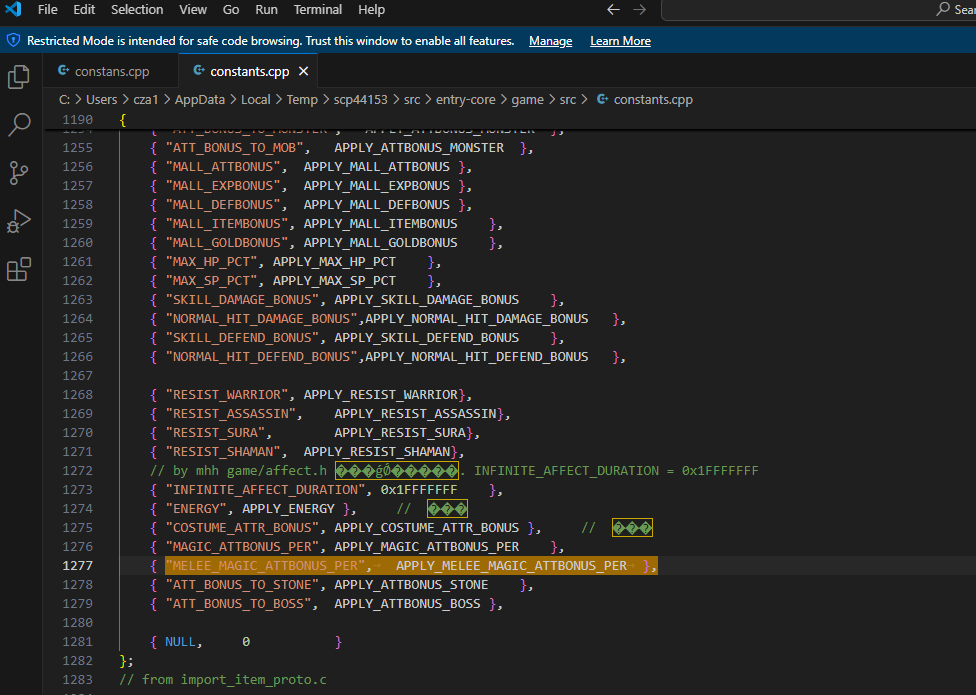Open the Run and Debug view
The image size is (976, 695).
click(x=19, y=221)
